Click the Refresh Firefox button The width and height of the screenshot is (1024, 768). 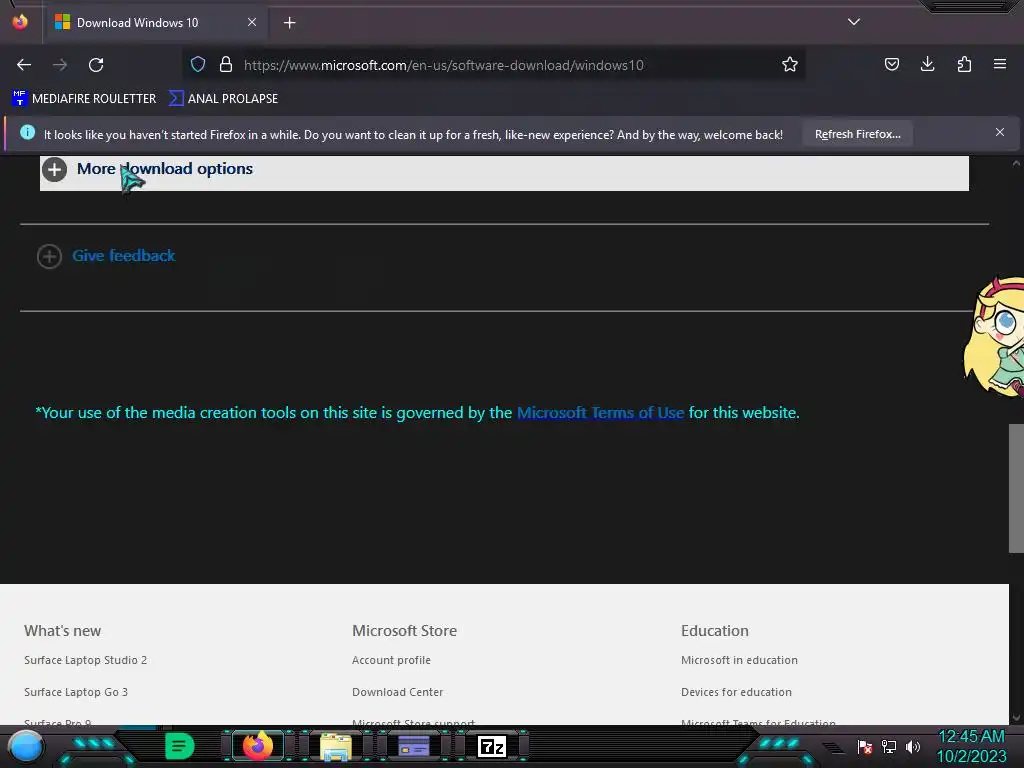pos(857,134)
